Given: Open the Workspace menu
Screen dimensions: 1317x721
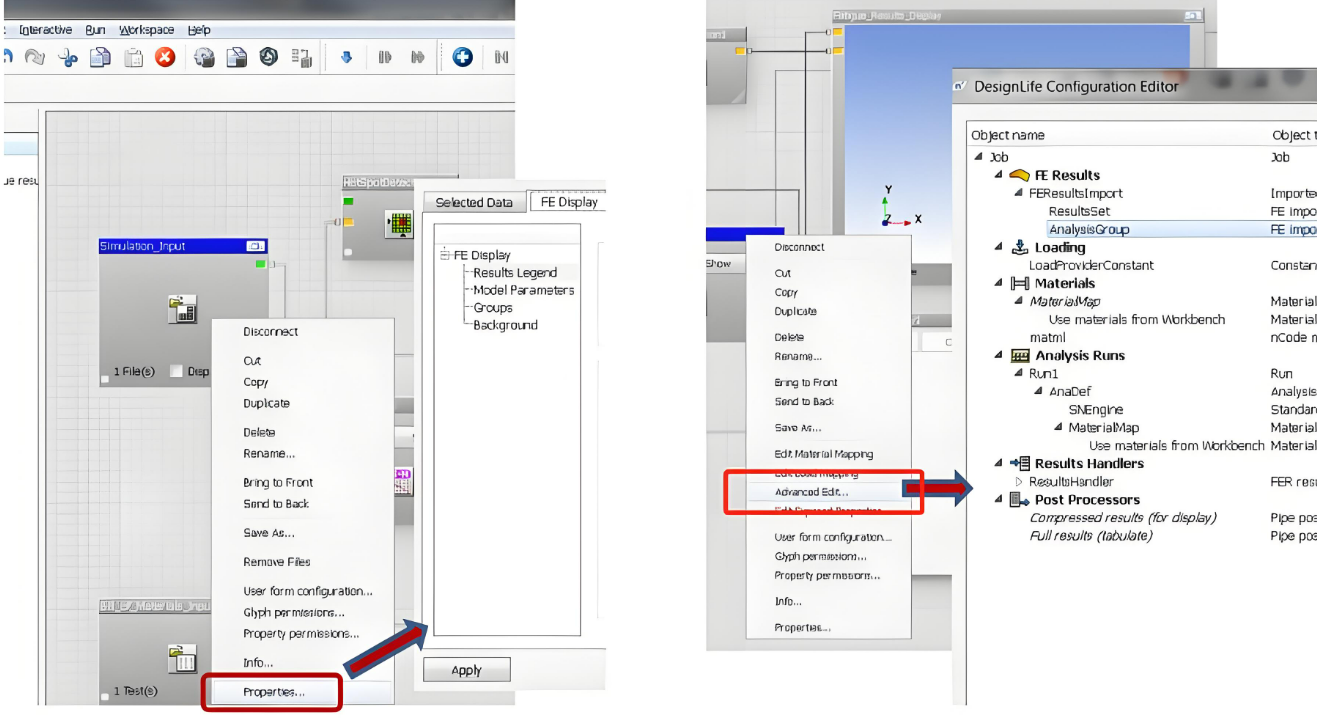Looking at the screenshot, I should tap(146, 30).
